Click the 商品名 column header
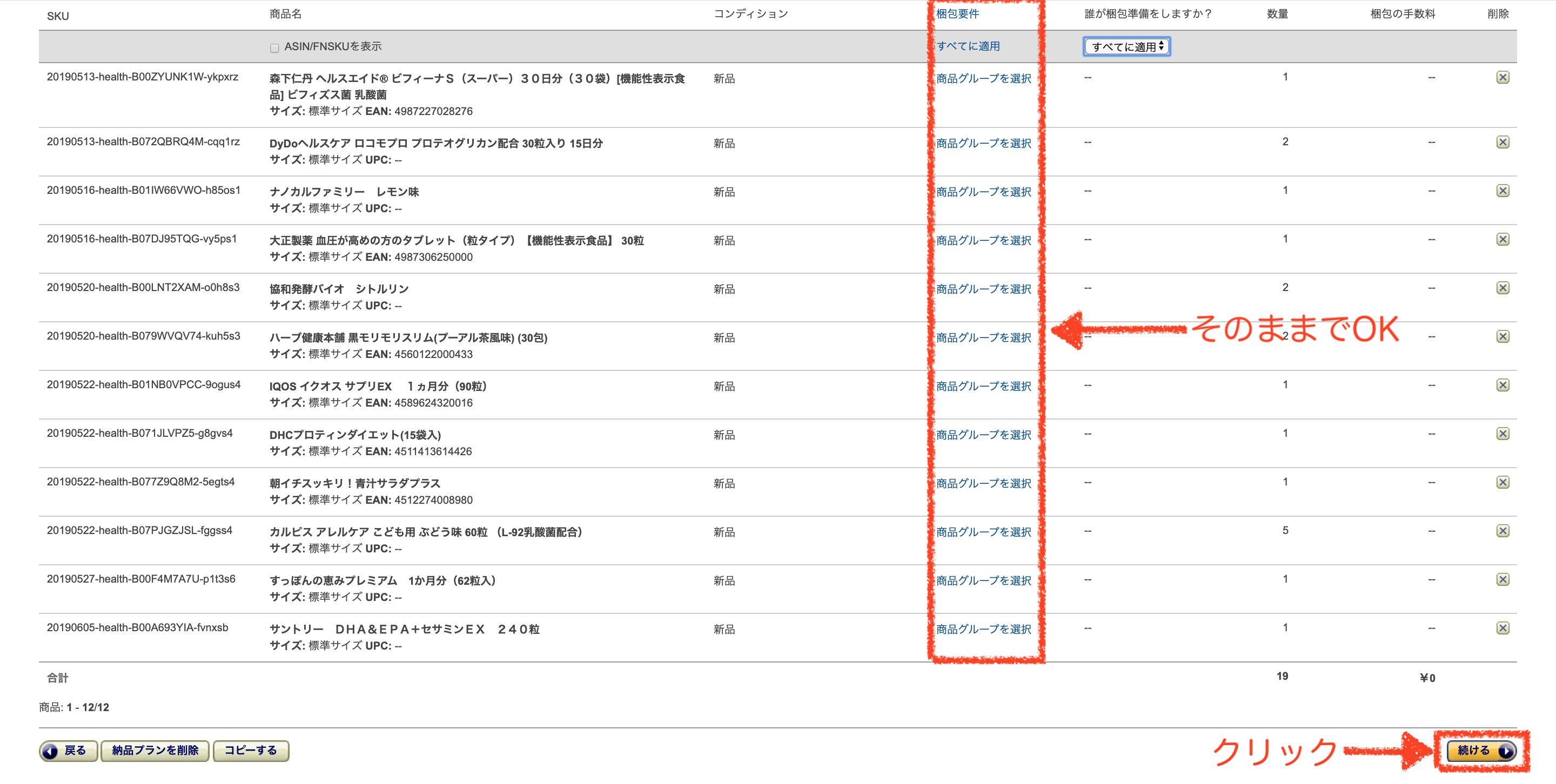The image size is (1556, 784). (285, 13)
